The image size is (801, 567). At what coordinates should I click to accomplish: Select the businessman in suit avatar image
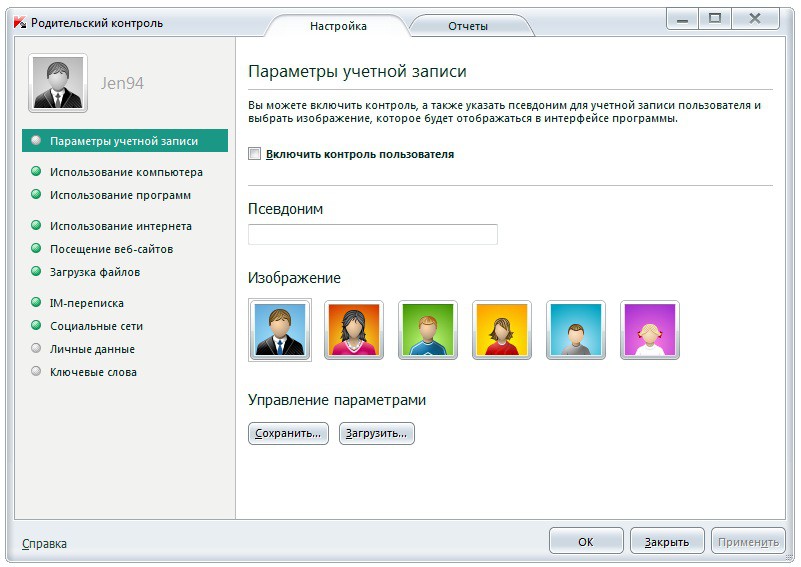click(x=280, y=330)
